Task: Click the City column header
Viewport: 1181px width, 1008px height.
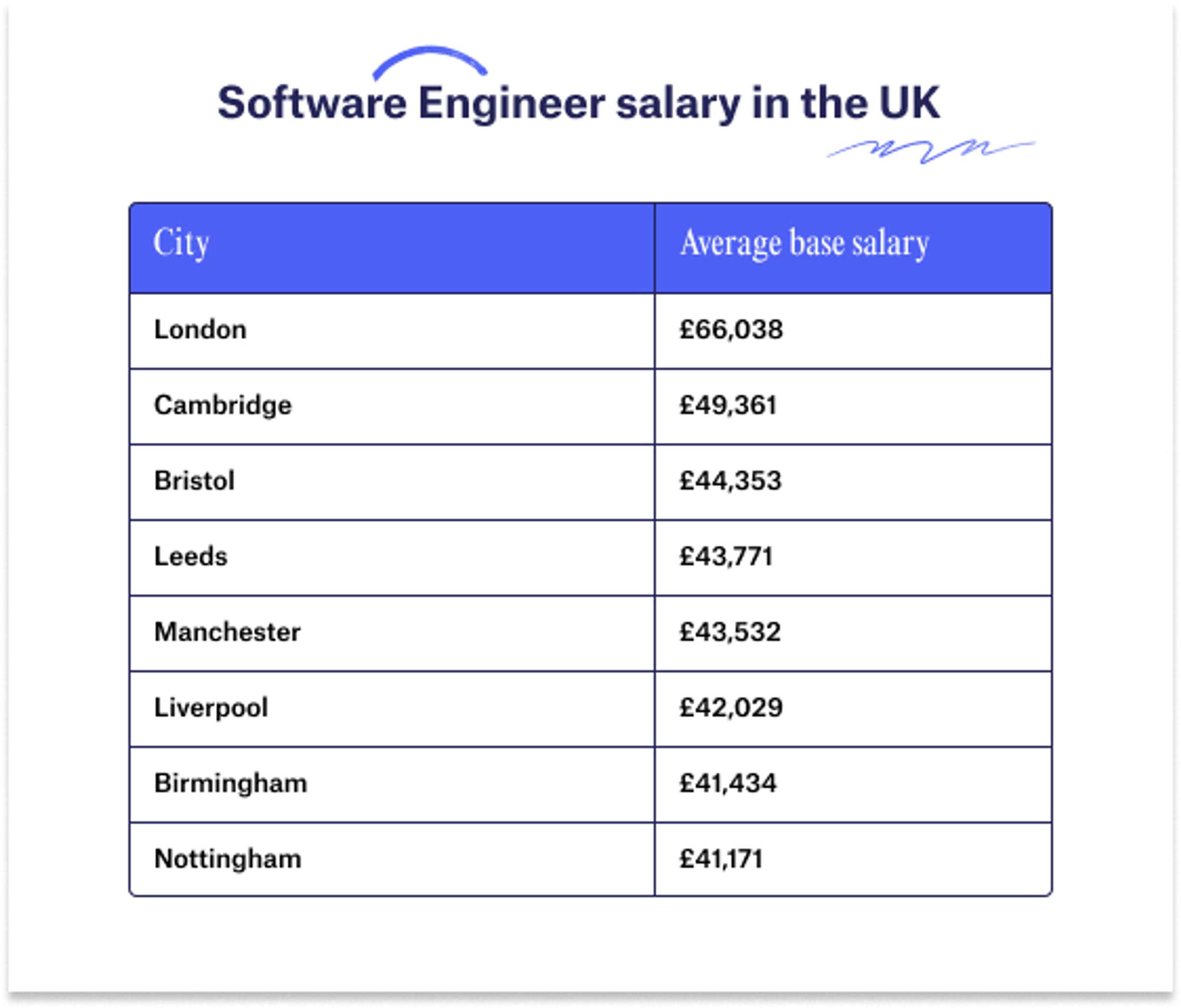Action: pyautogui.click(x=392, y=249)
